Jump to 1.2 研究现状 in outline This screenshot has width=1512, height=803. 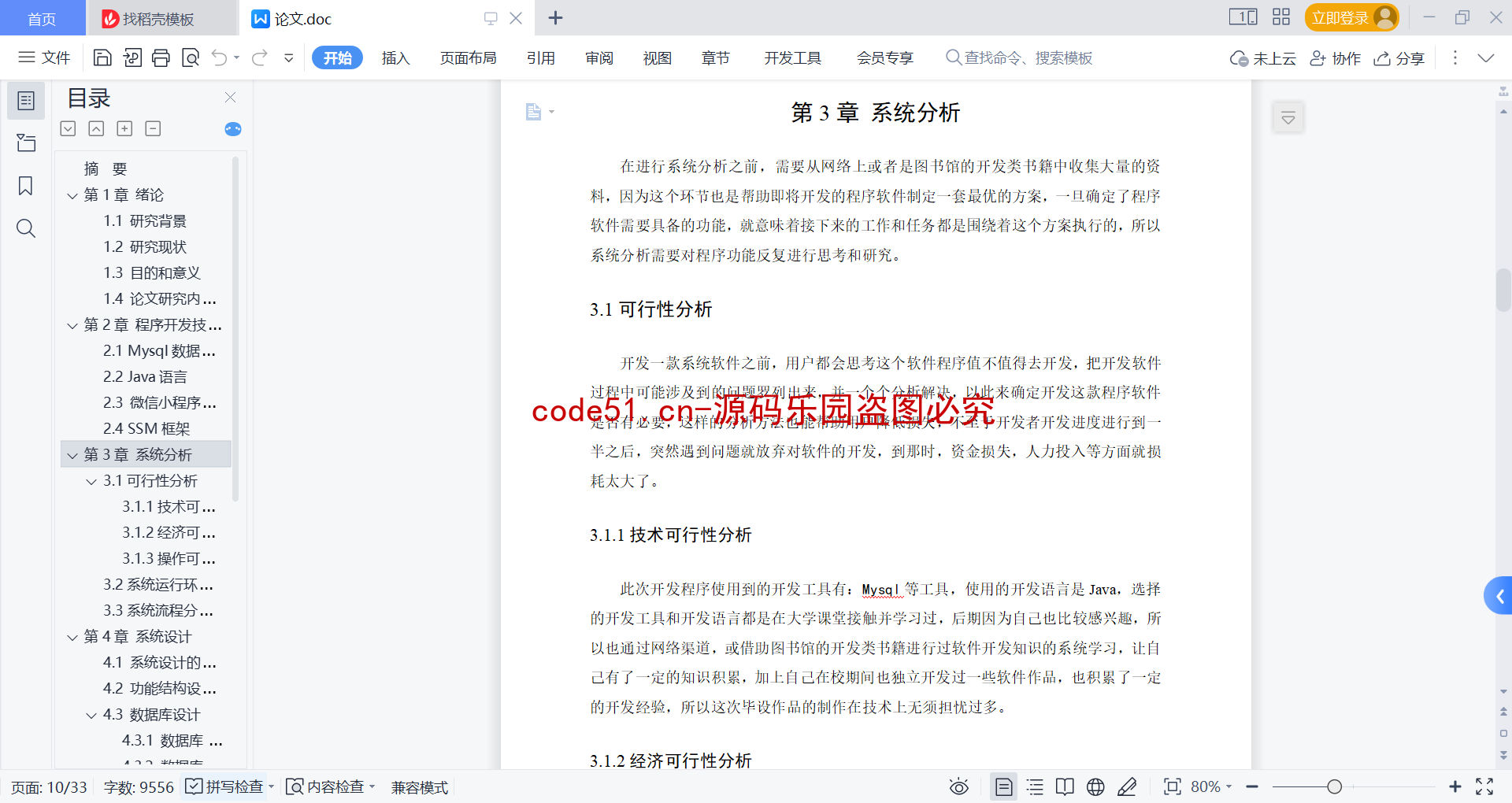pyautogui.click(x=145, y=246)
